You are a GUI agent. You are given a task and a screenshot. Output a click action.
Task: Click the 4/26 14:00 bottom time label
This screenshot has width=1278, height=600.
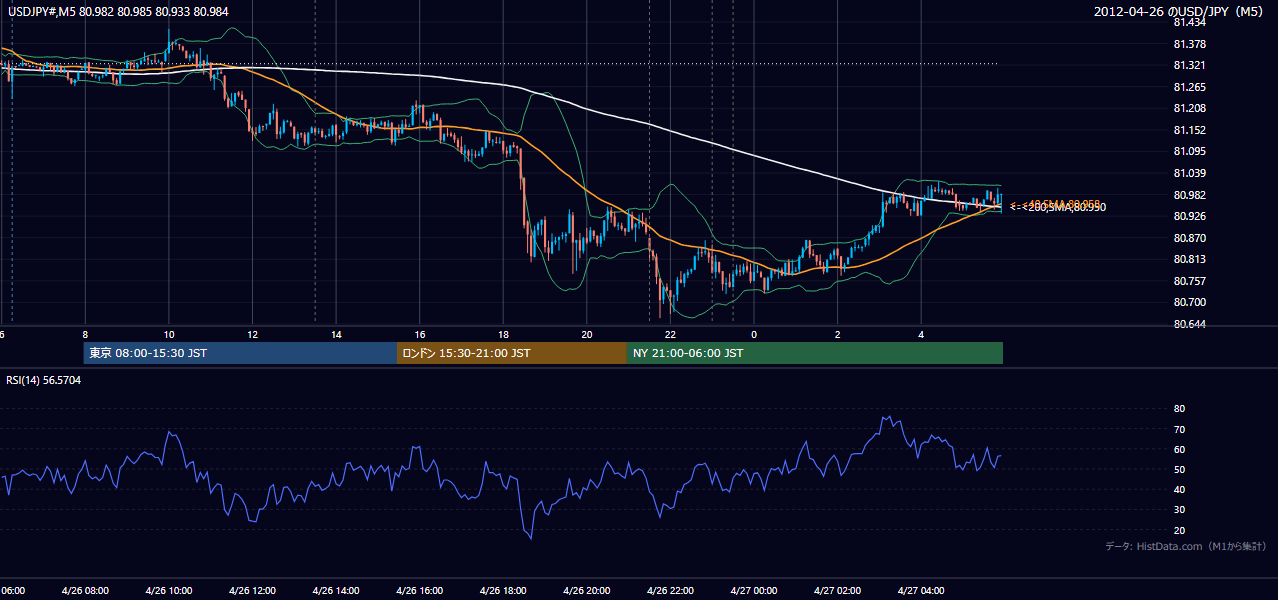point(336,591)
